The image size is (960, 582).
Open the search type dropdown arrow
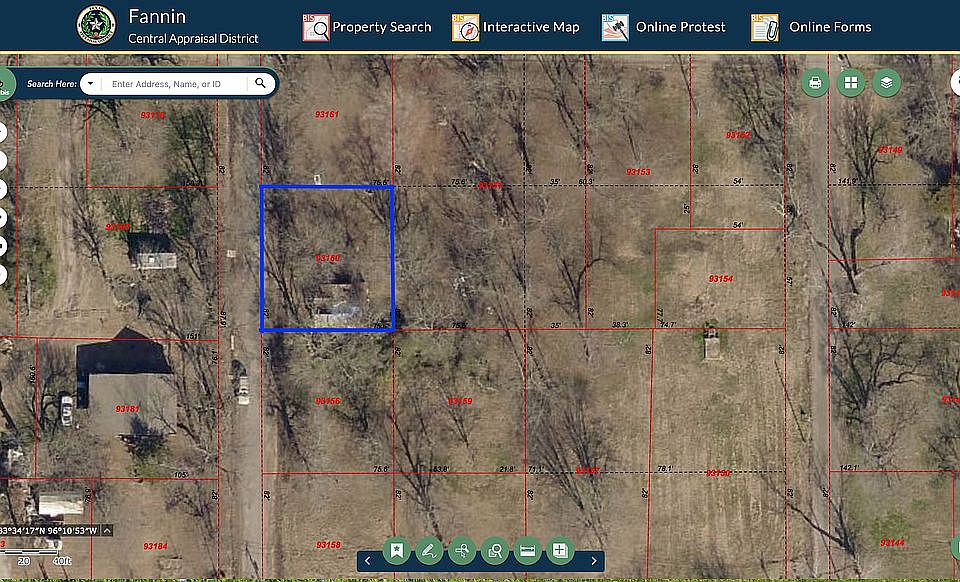91,83
